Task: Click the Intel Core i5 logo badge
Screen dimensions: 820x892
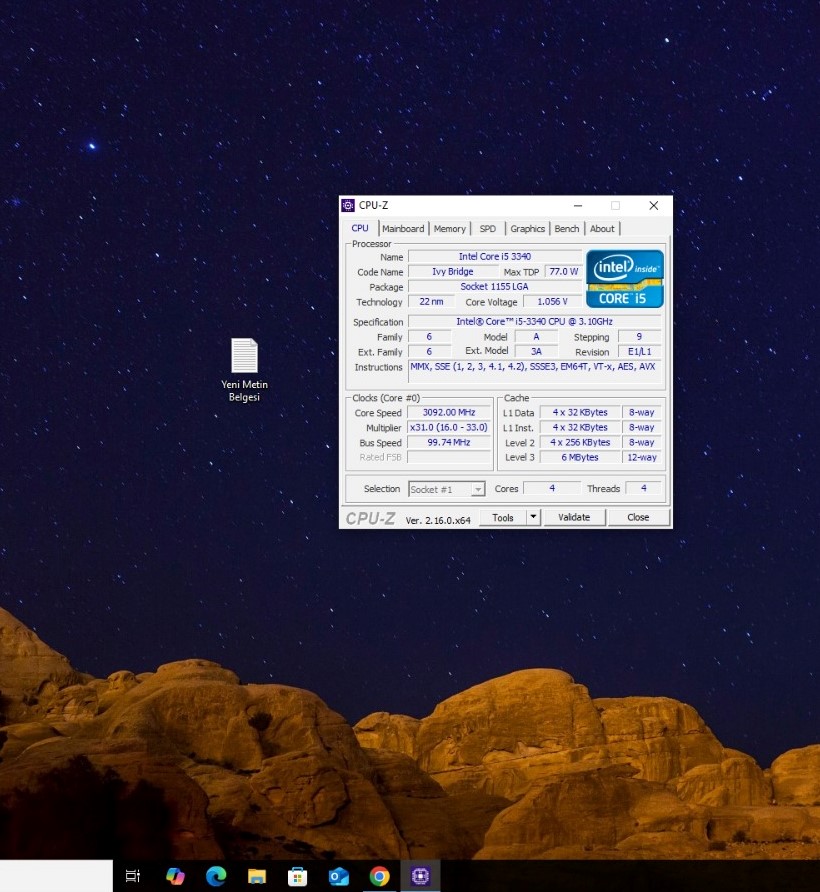Action: 625,279
